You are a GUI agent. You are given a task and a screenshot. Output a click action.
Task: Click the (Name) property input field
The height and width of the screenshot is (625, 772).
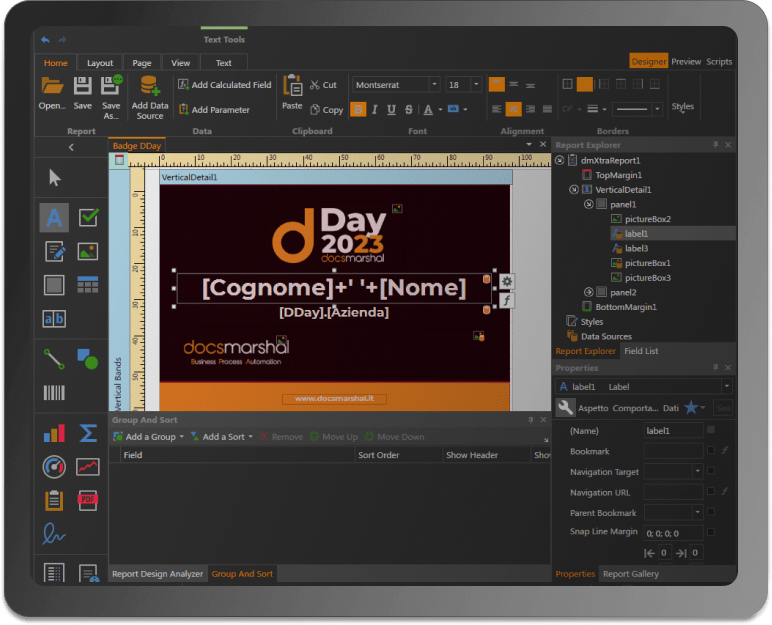click(673, 430)
